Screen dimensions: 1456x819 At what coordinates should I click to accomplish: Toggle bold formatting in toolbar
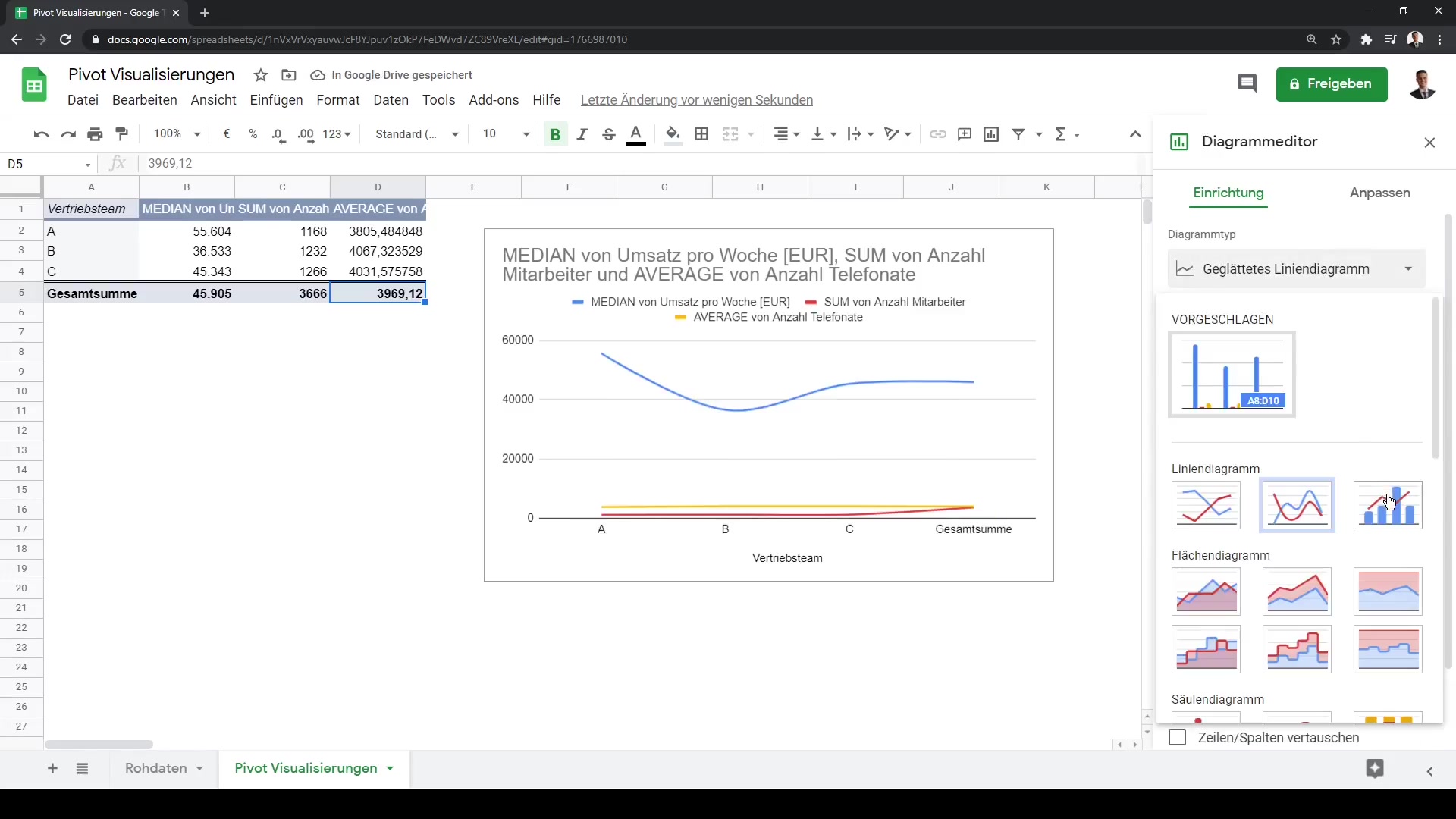point(555,134)
